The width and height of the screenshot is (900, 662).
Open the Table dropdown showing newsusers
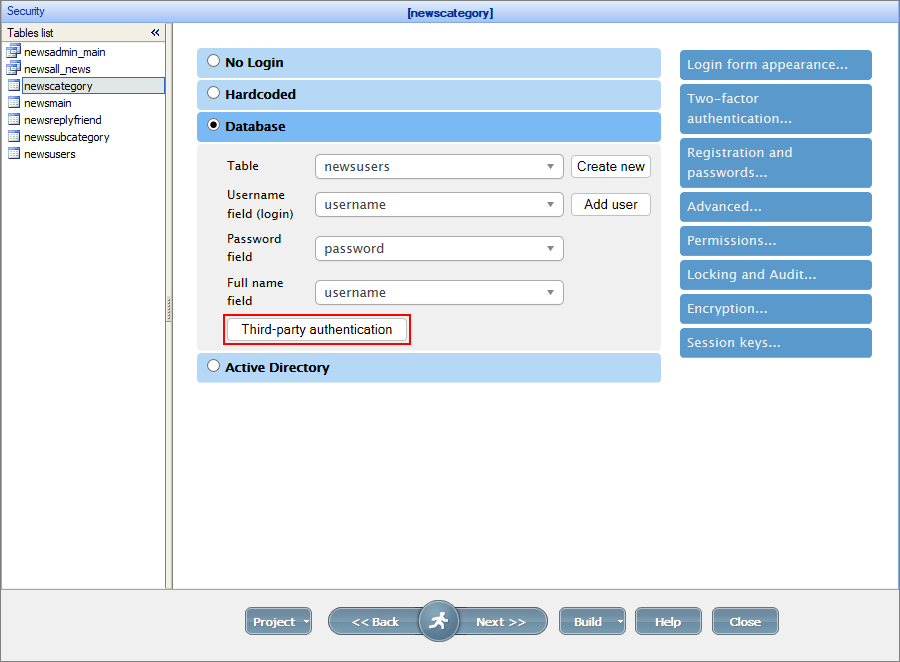tap(438, 166)
